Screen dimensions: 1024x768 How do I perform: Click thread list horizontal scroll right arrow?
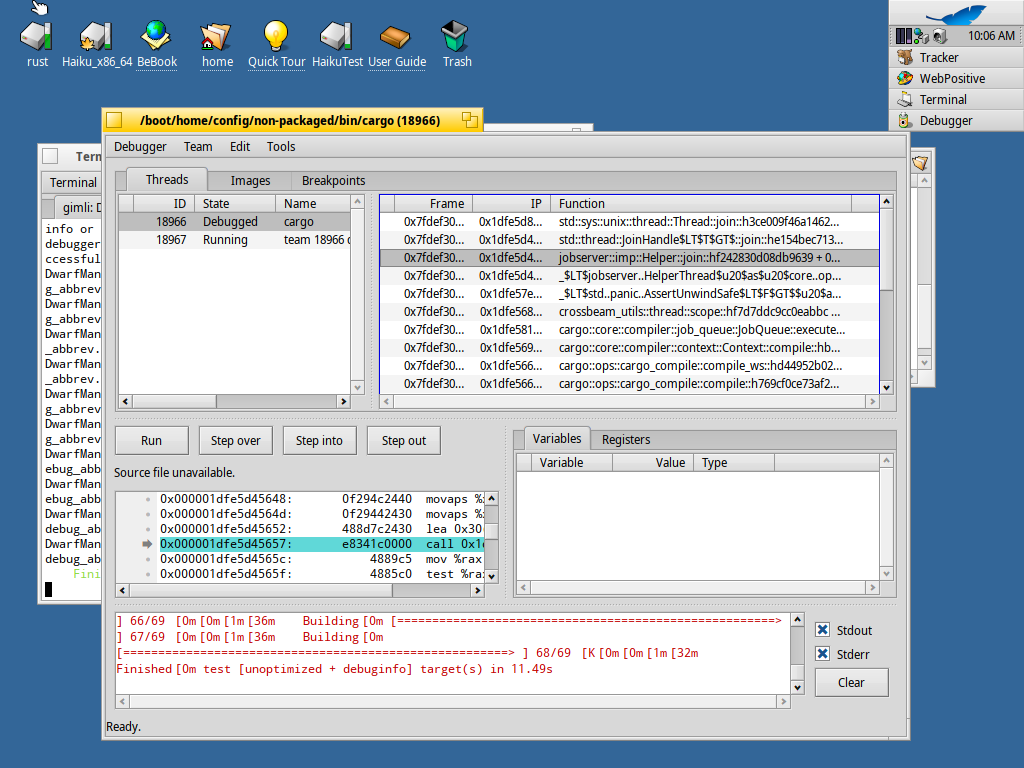[x=344, y=401]
